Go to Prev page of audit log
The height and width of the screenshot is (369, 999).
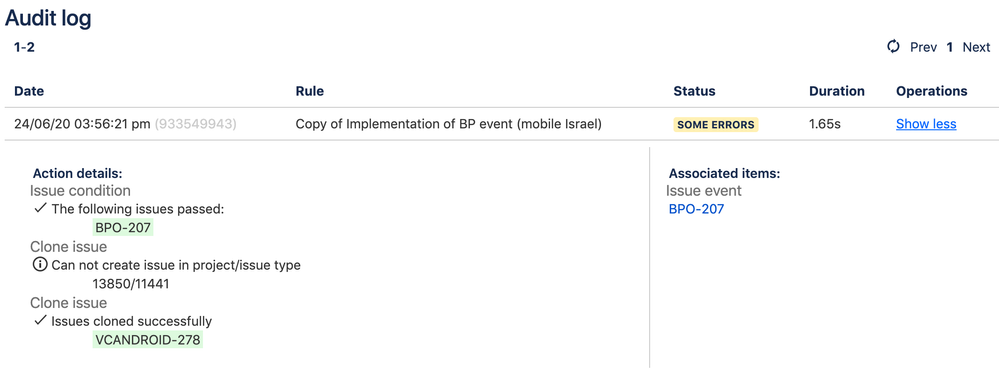coord(923,47)
